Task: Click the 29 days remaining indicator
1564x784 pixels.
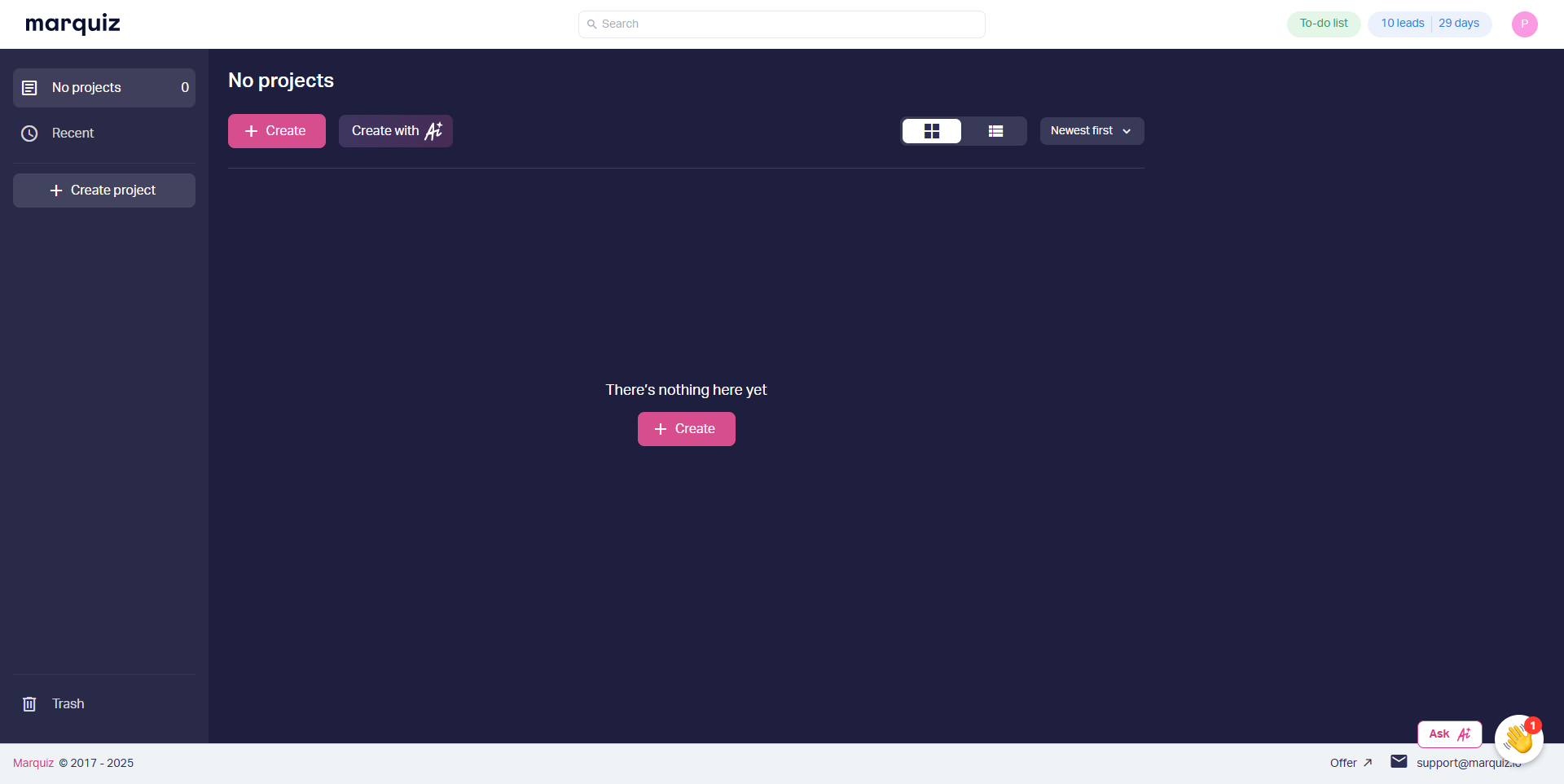Action: 1458,24
